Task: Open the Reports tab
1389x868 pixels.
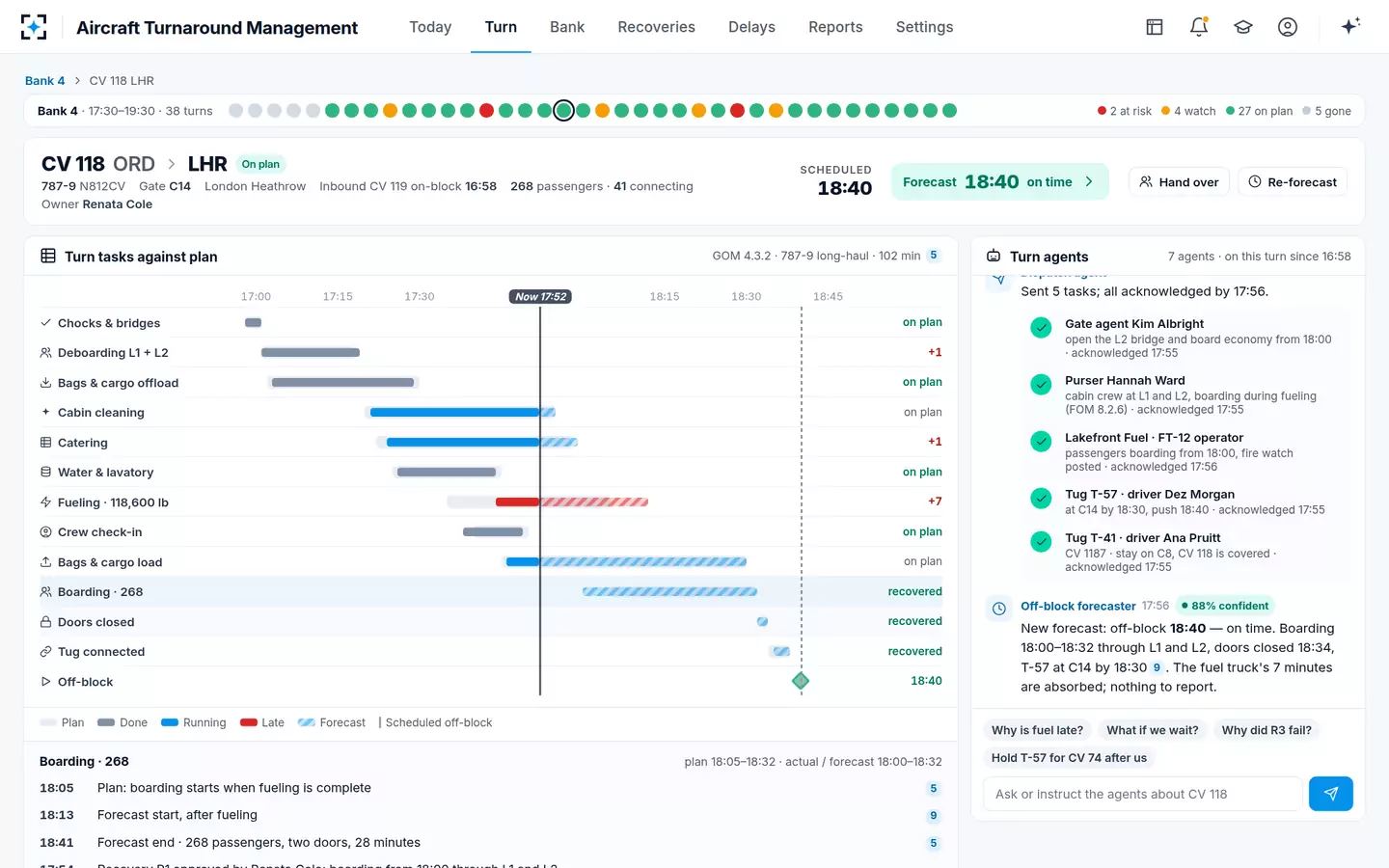Action: click(835, 27)
